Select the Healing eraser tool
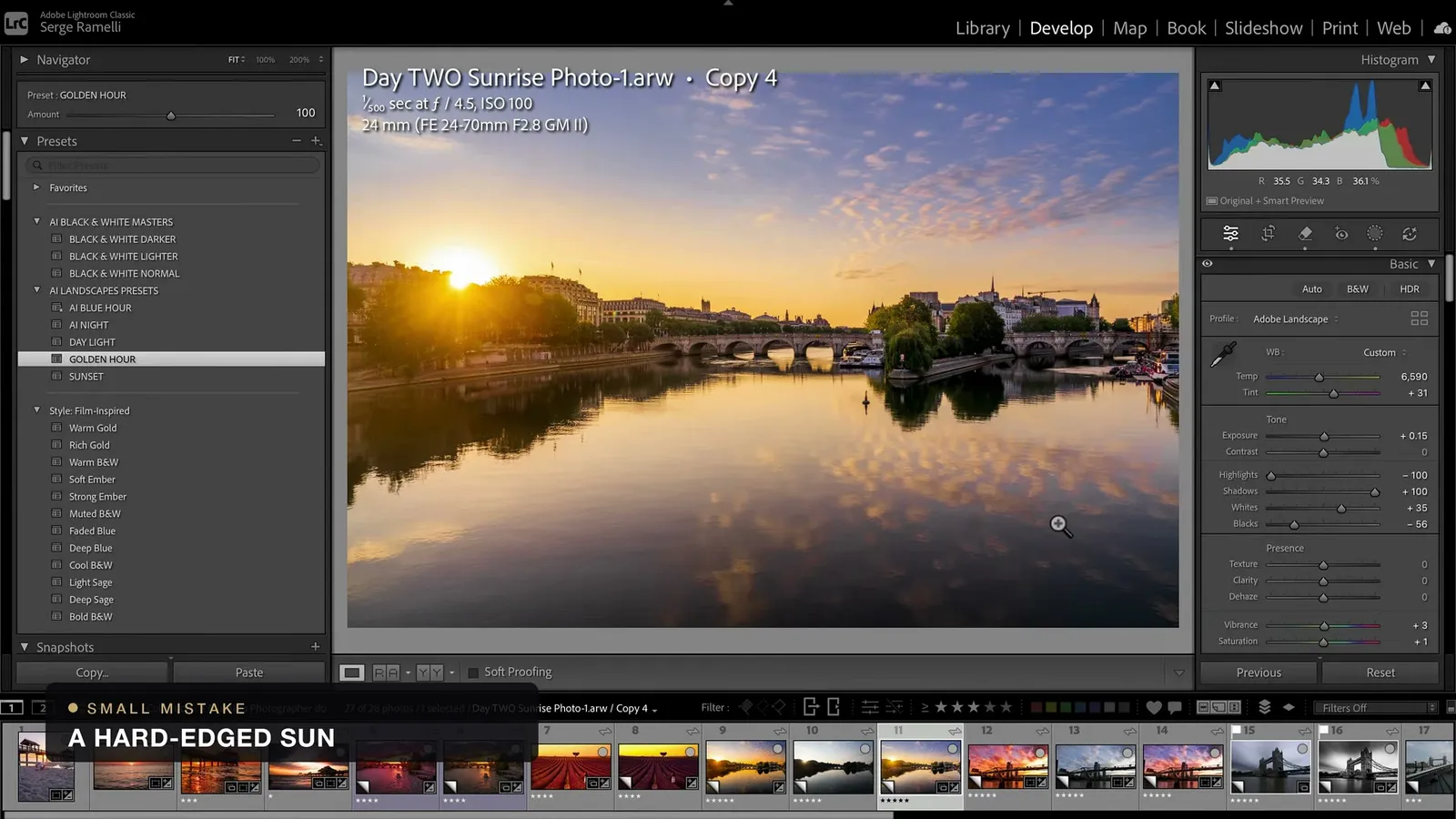 click(x=1305, y=234)
